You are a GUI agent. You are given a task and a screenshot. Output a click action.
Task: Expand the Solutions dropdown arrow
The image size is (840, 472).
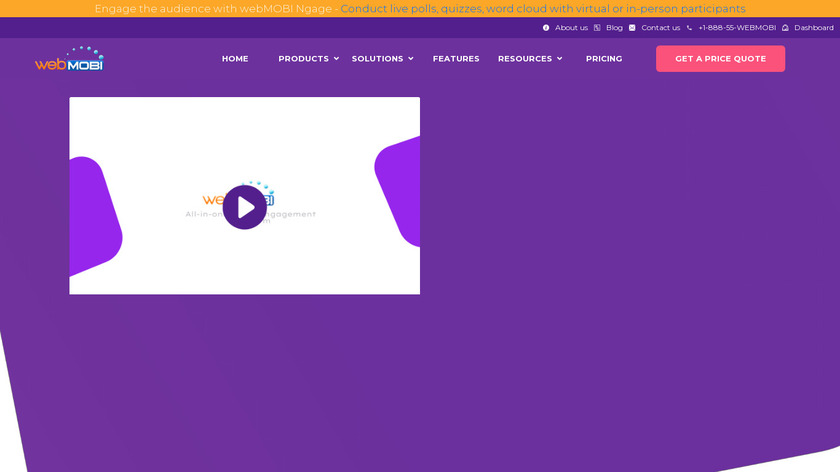410,59
